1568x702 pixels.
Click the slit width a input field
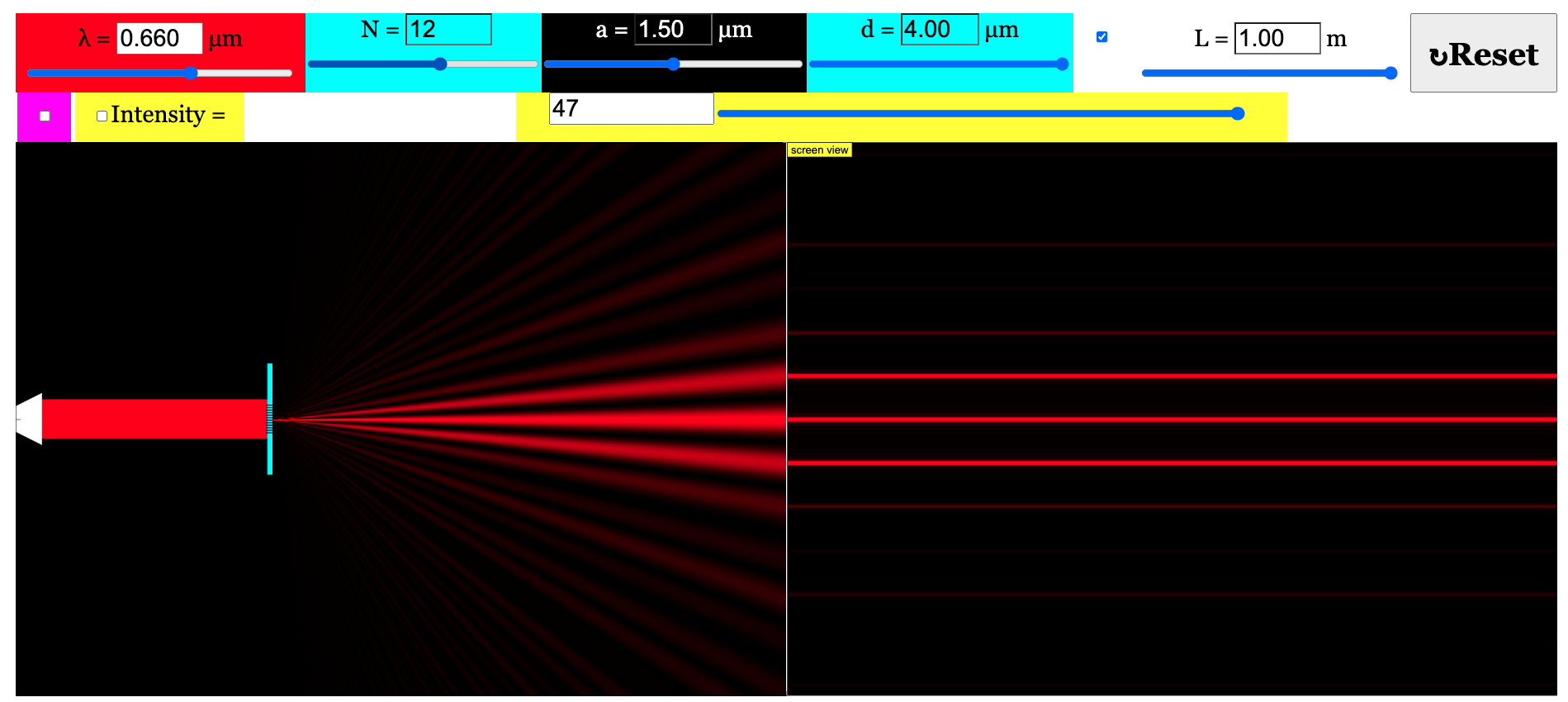coord(672,30)
